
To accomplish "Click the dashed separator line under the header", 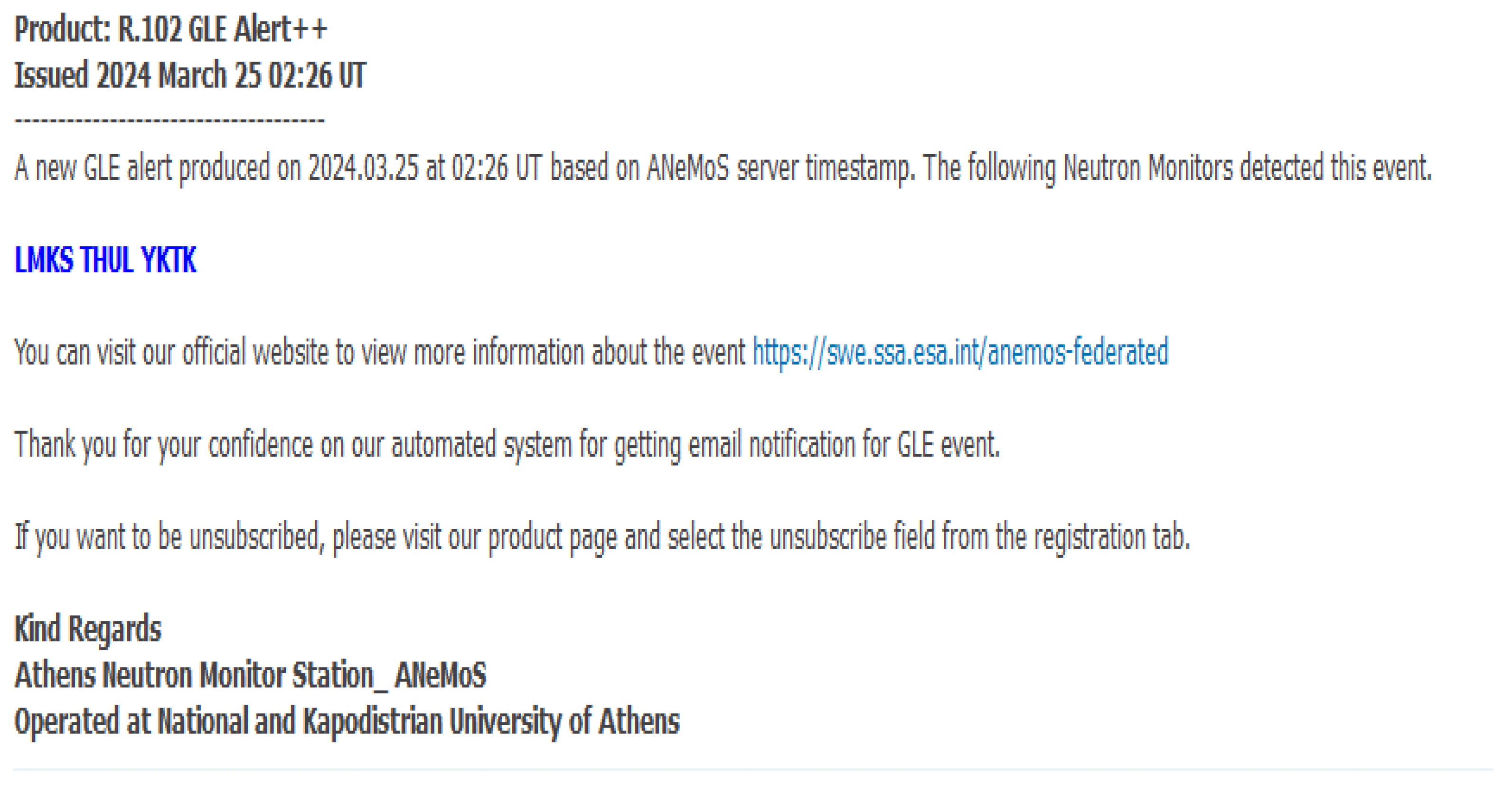I will click(169, 121).
